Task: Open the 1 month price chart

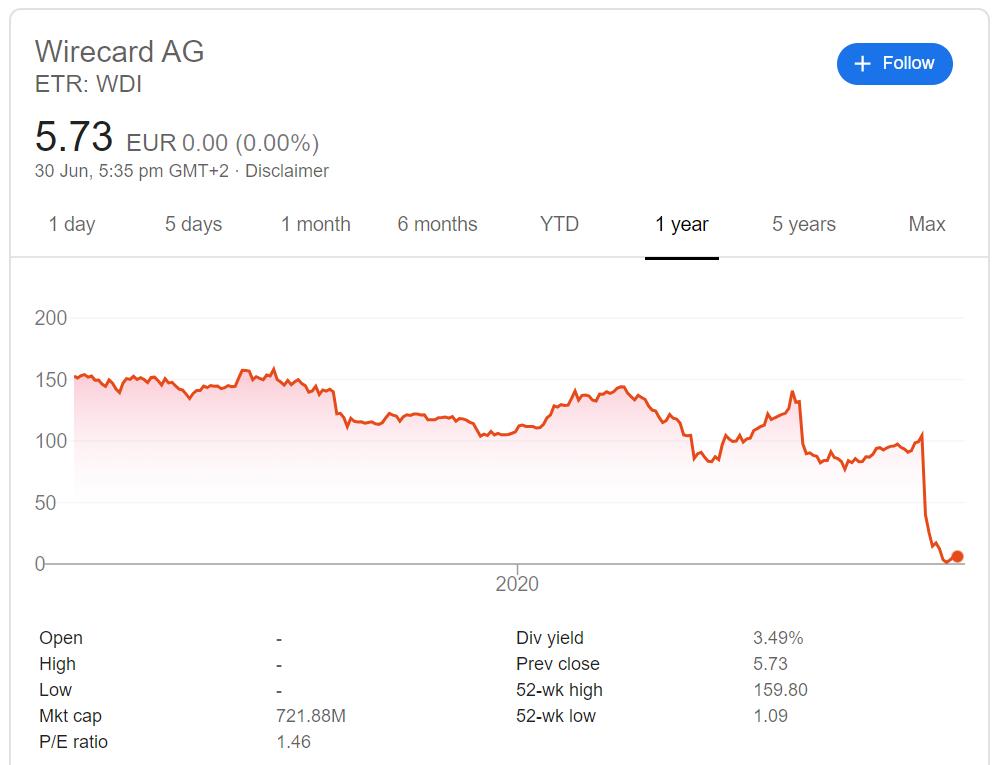Action: 315,224
